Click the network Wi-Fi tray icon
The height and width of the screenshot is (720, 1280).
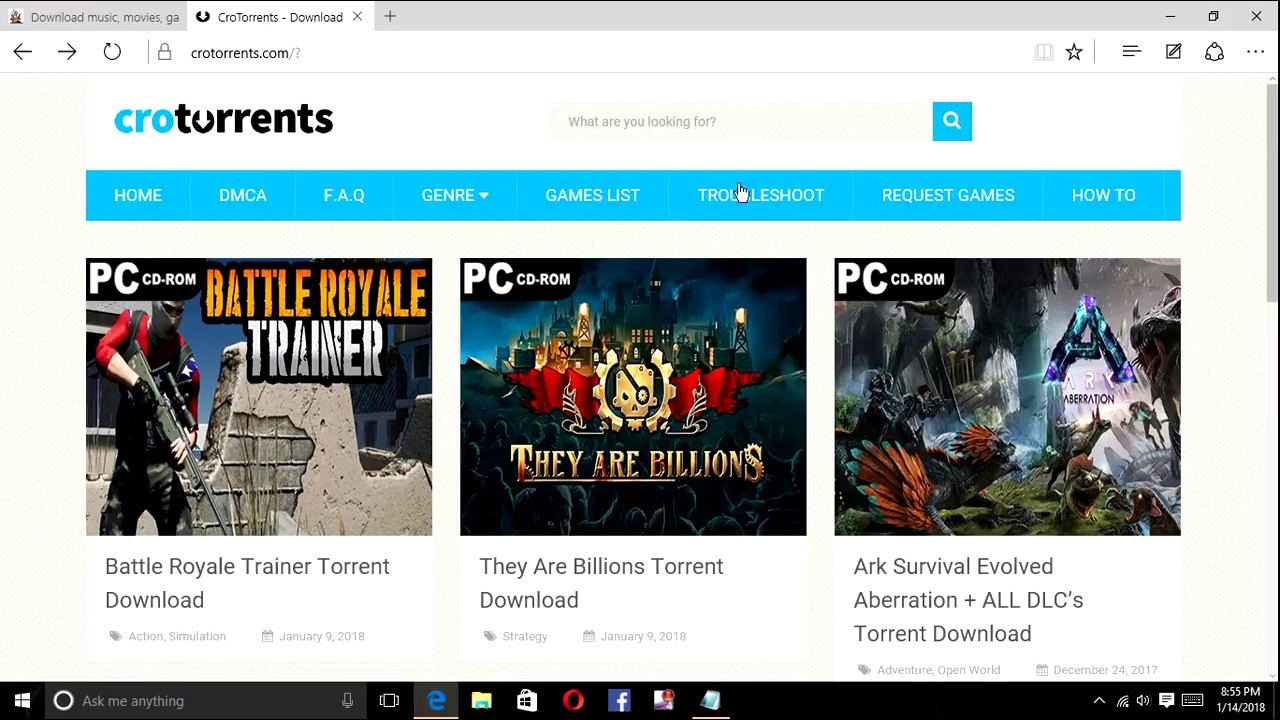[x=1122, y=700]
